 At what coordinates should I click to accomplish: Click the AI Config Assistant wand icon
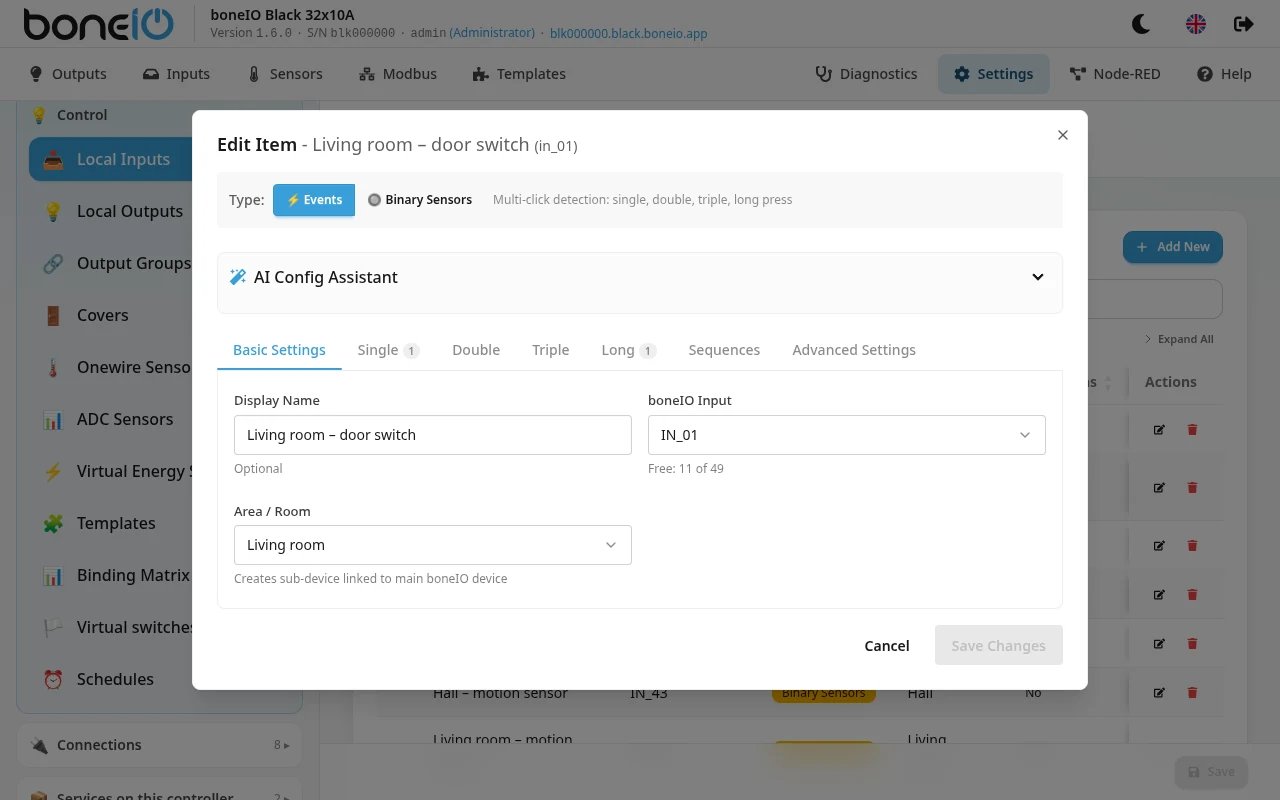pos(238,277)
